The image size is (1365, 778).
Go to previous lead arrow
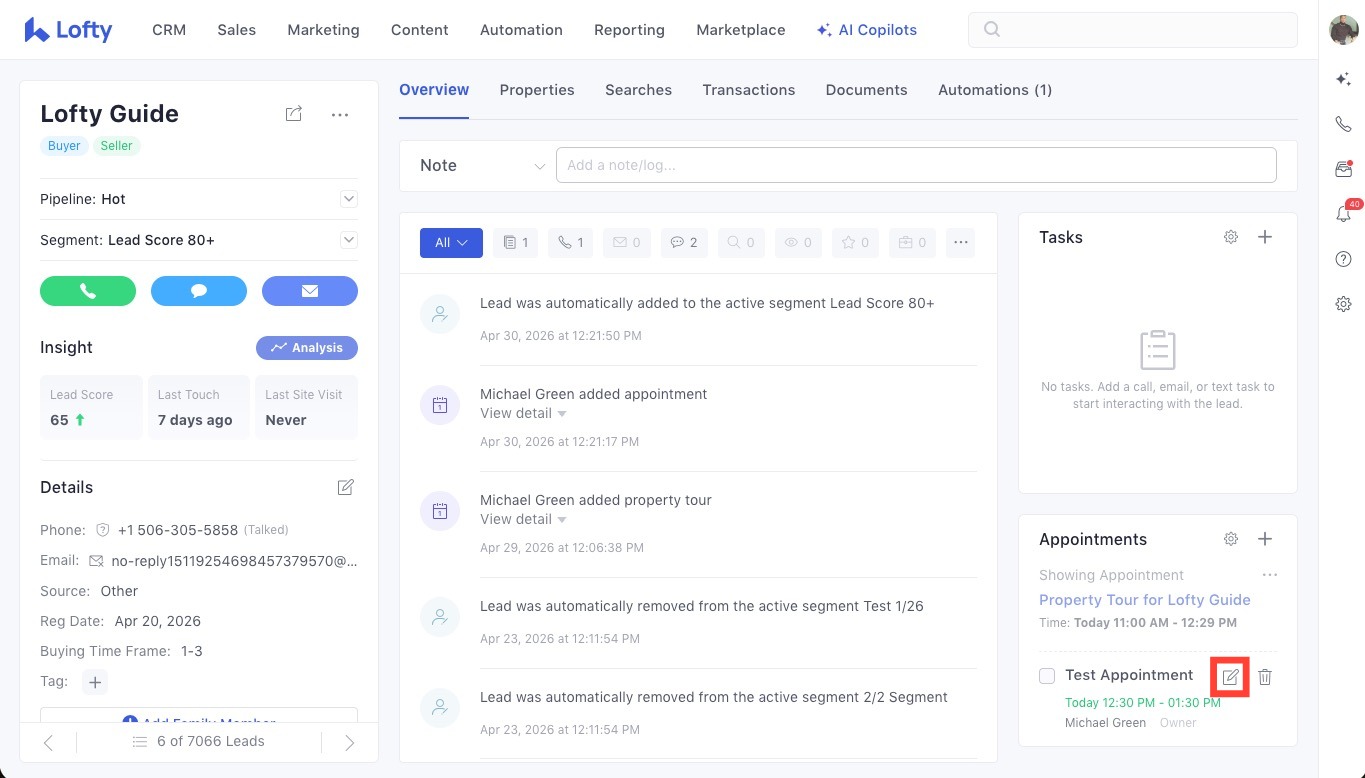[48, 742]
